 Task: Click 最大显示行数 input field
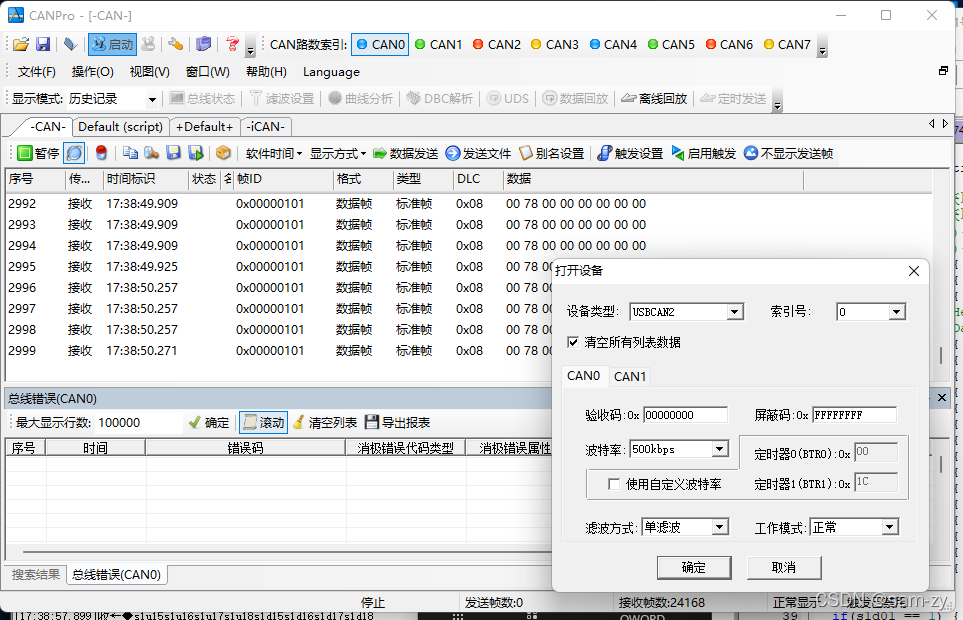pos(139,422)
